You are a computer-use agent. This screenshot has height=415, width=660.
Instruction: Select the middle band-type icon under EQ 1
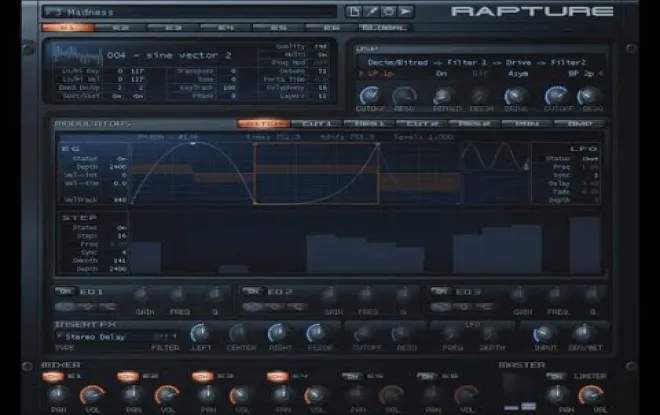click(88, 306)
